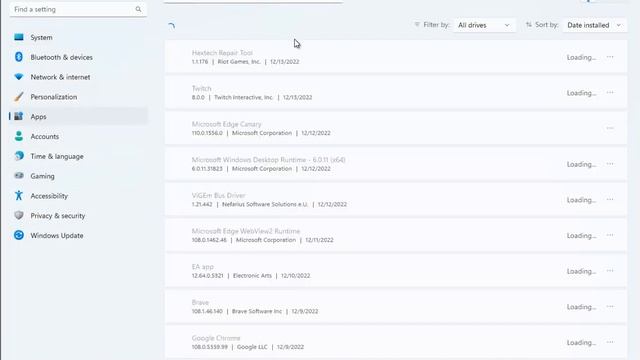Select Microsoft Windows Desktop Runtime app name
This screenshot has height=360, width=640.
269,160
